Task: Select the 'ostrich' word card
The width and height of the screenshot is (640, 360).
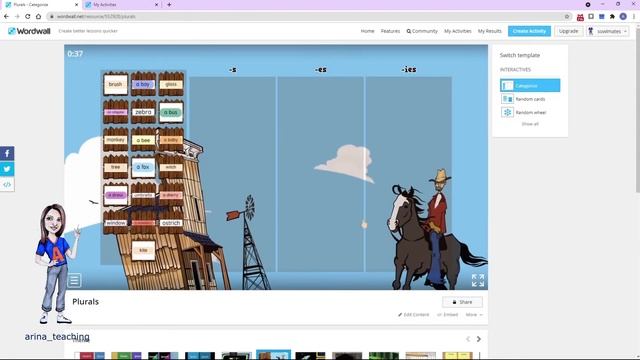Action: [x=171, y=223]
